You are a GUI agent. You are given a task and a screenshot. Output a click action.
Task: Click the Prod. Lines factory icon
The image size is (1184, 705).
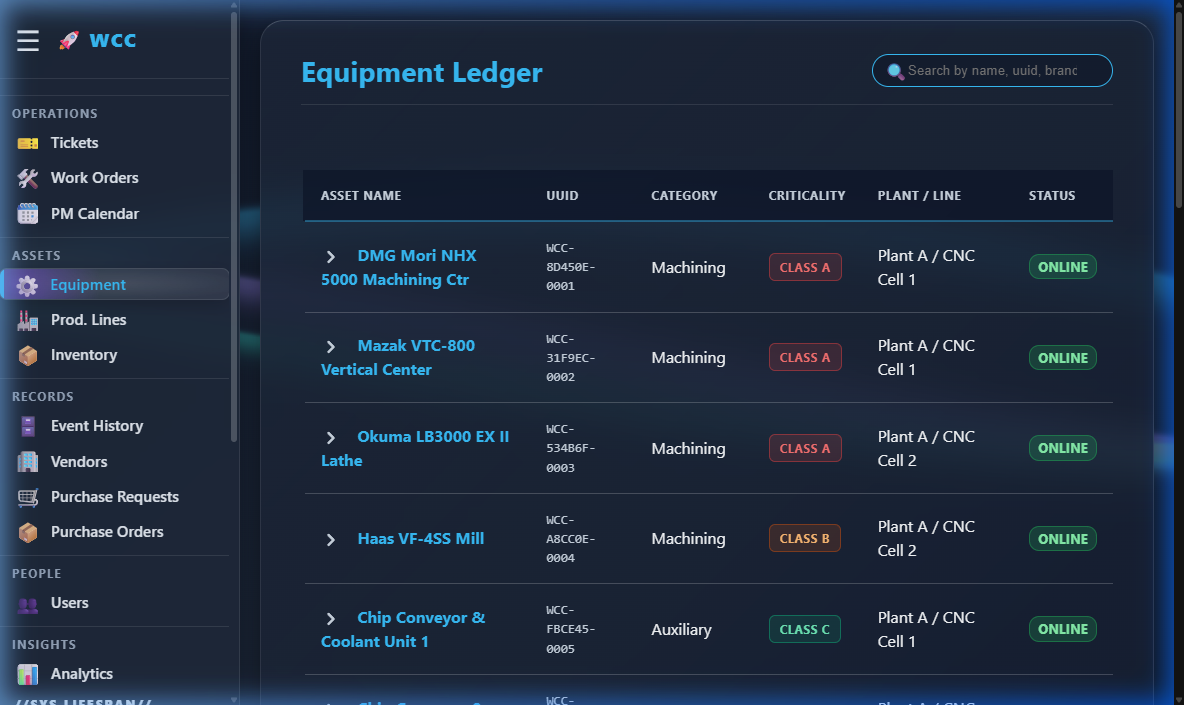click(28, 320)
